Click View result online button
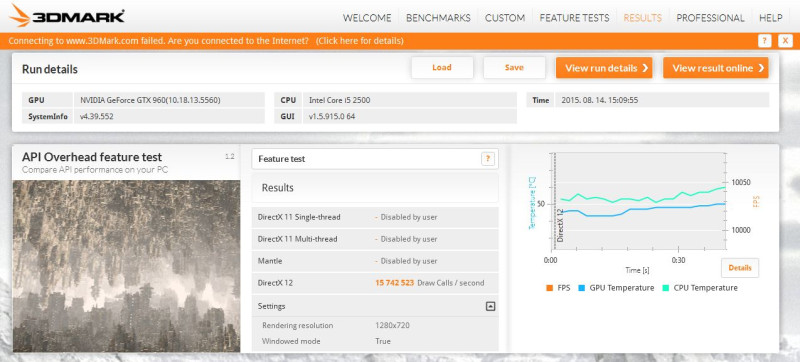800x362 pixels. click(x=715, y=68)
